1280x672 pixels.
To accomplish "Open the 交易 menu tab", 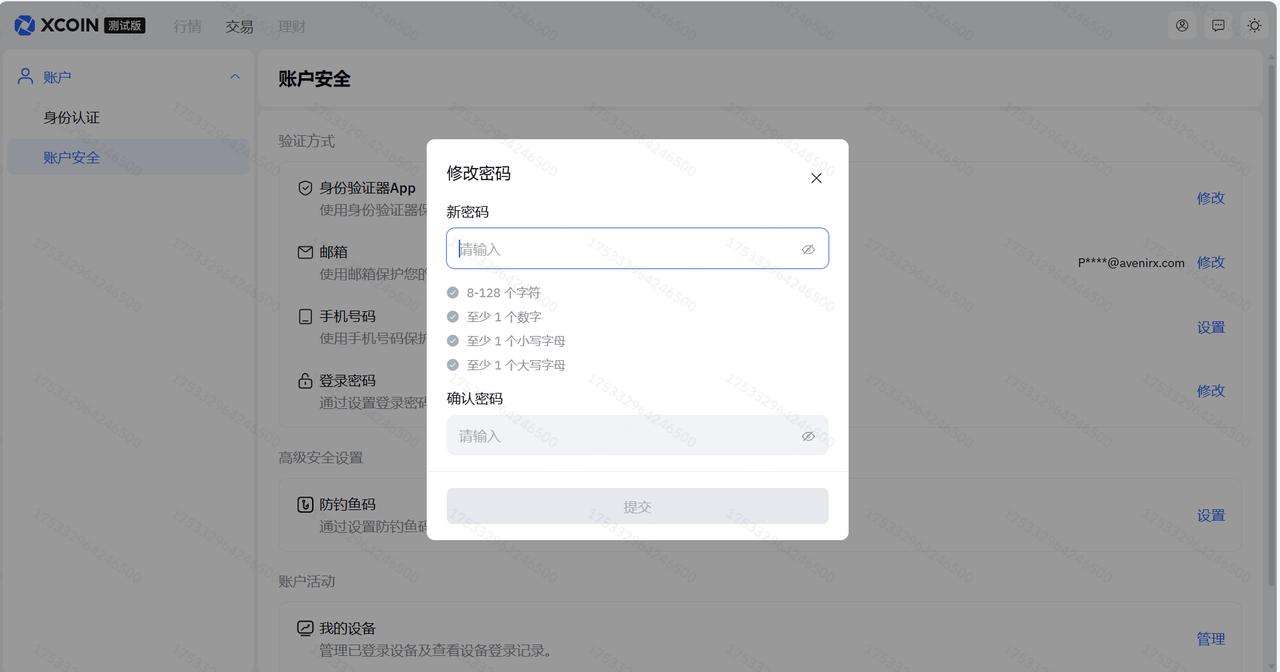I will pyautogui.click(x=239, y=27).
